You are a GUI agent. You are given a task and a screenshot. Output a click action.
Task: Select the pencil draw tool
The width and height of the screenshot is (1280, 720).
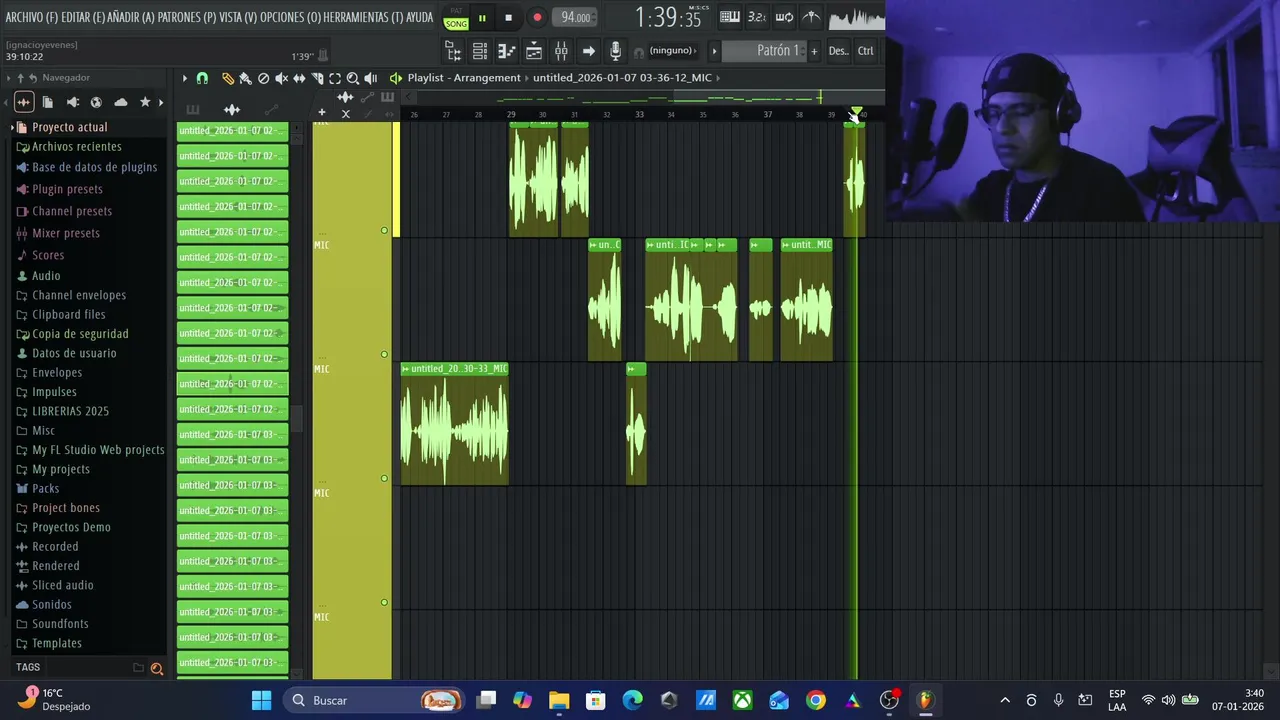point(227,78)
